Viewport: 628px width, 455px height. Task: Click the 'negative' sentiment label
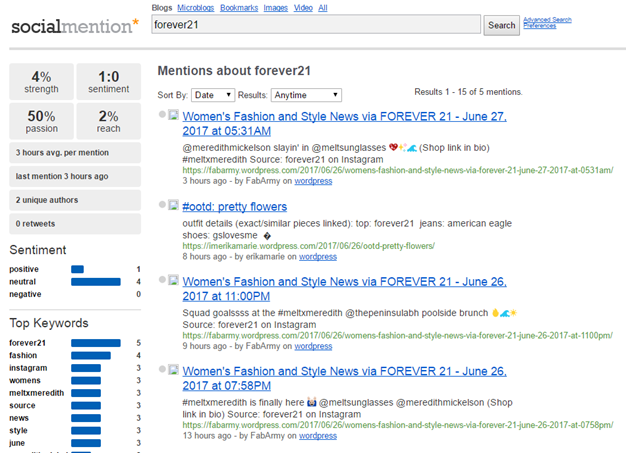coord(25,294)
